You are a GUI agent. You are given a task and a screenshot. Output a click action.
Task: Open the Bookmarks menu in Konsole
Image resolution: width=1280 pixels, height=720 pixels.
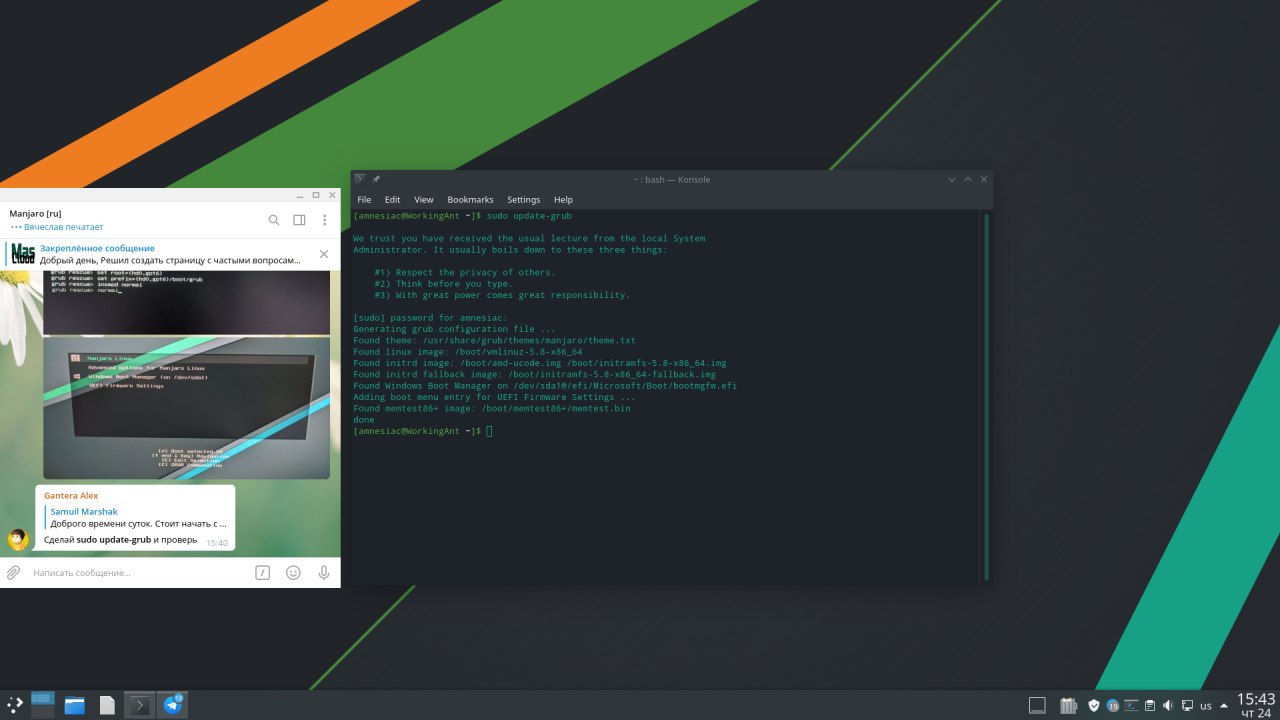pos(470,199)
